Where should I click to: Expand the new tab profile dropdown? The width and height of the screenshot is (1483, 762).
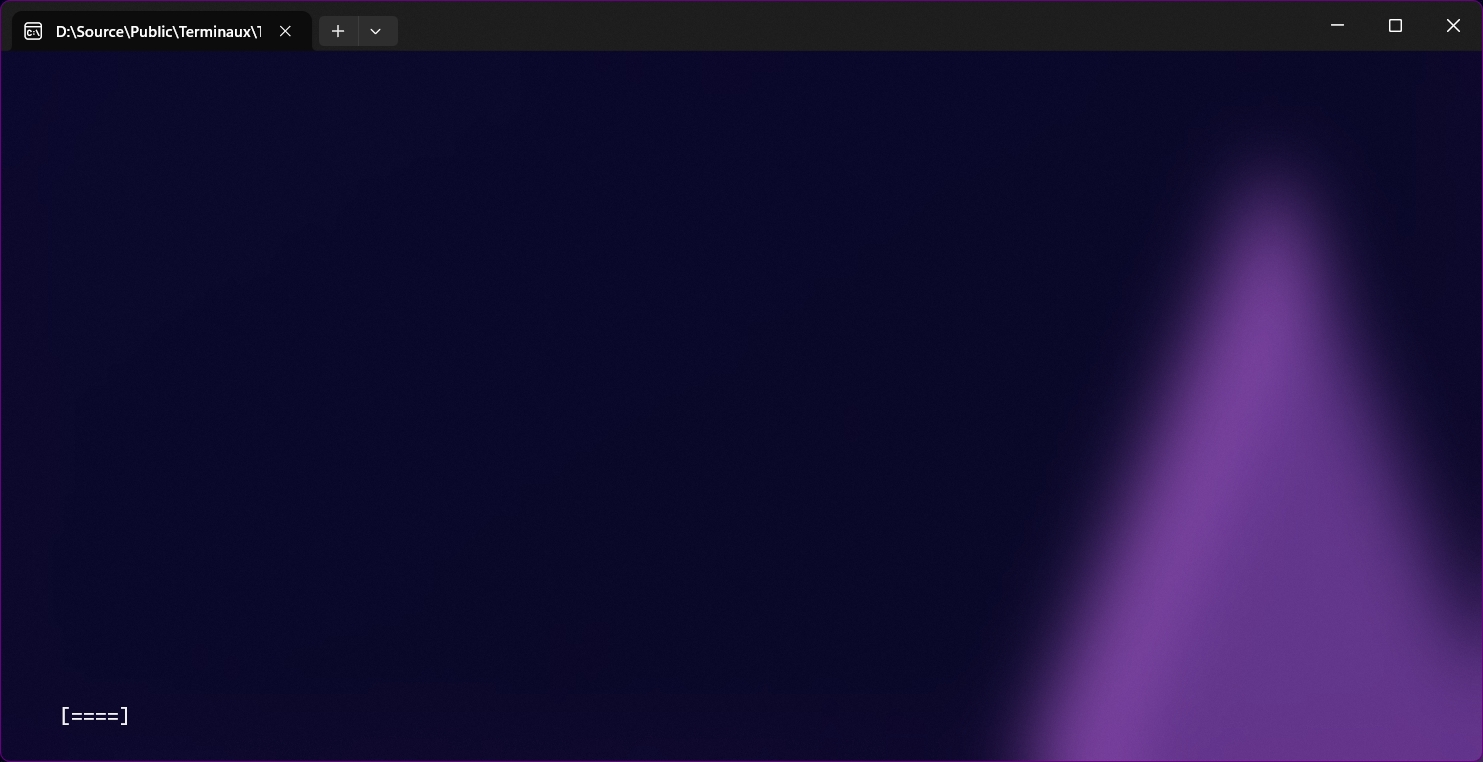(x=376, y=31)
